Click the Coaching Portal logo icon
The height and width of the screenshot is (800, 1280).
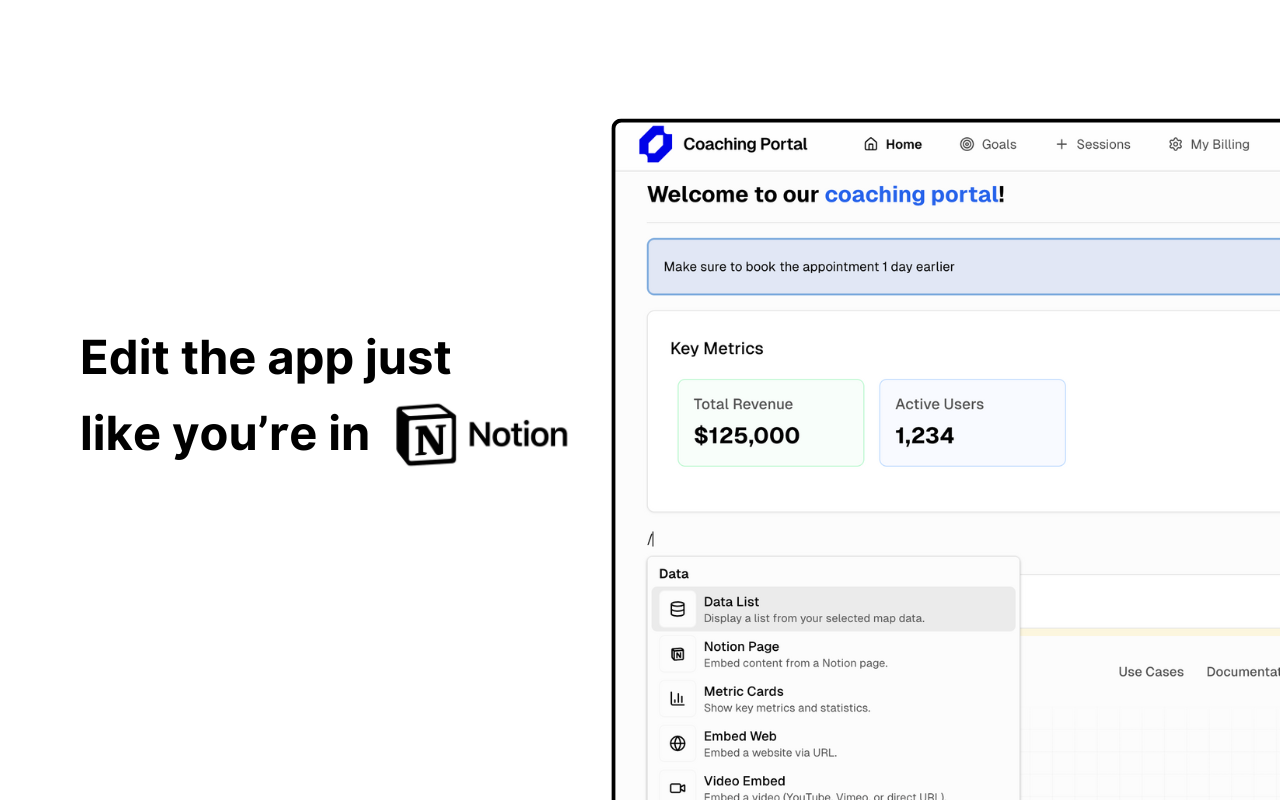coord(655,144)
